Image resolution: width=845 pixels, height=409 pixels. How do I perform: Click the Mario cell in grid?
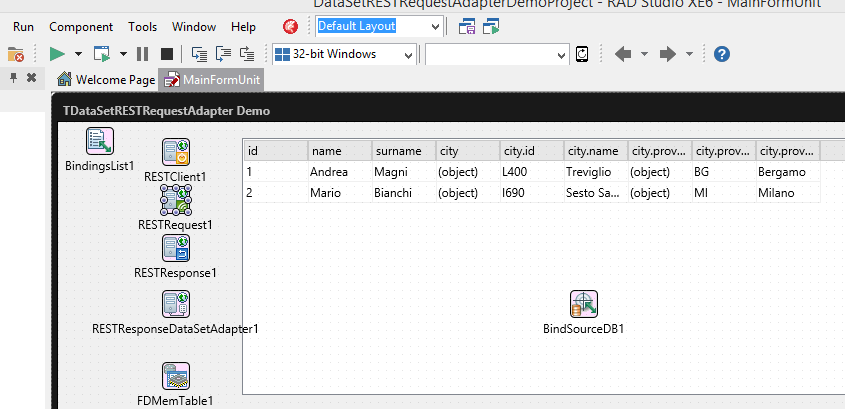340,193
